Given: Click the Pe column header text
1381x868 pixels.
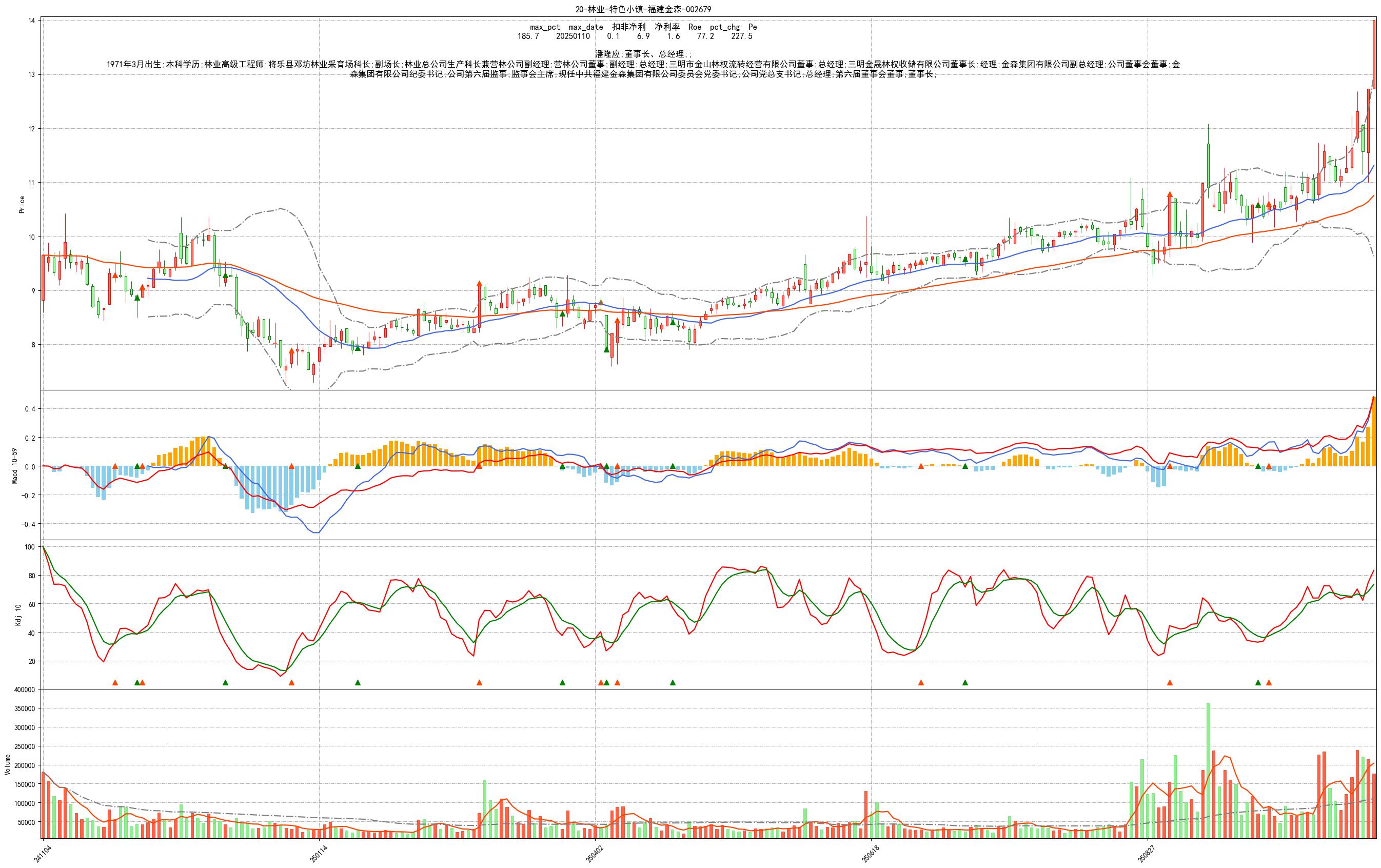Looking at the screenshot, I should [753, 27].
